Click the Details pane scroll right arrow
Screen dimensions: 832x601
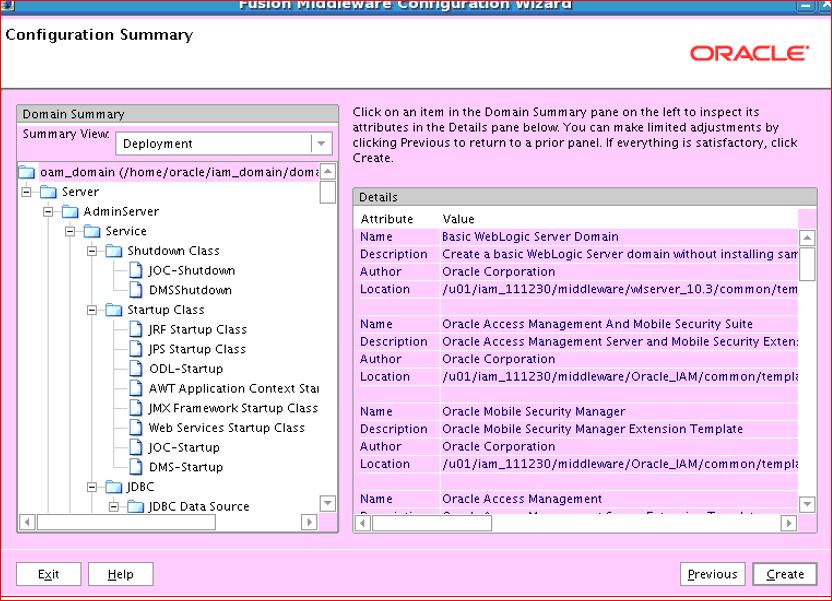788,523
